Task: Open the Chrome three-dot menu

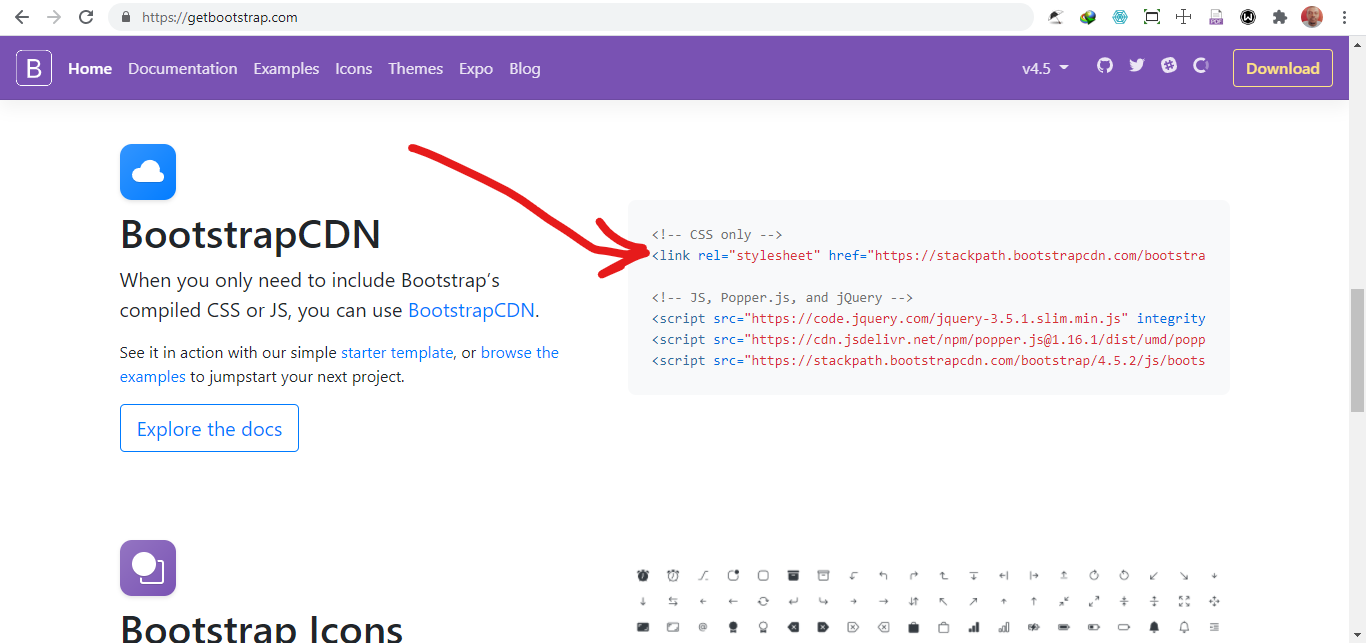Action: [1343, 17]
